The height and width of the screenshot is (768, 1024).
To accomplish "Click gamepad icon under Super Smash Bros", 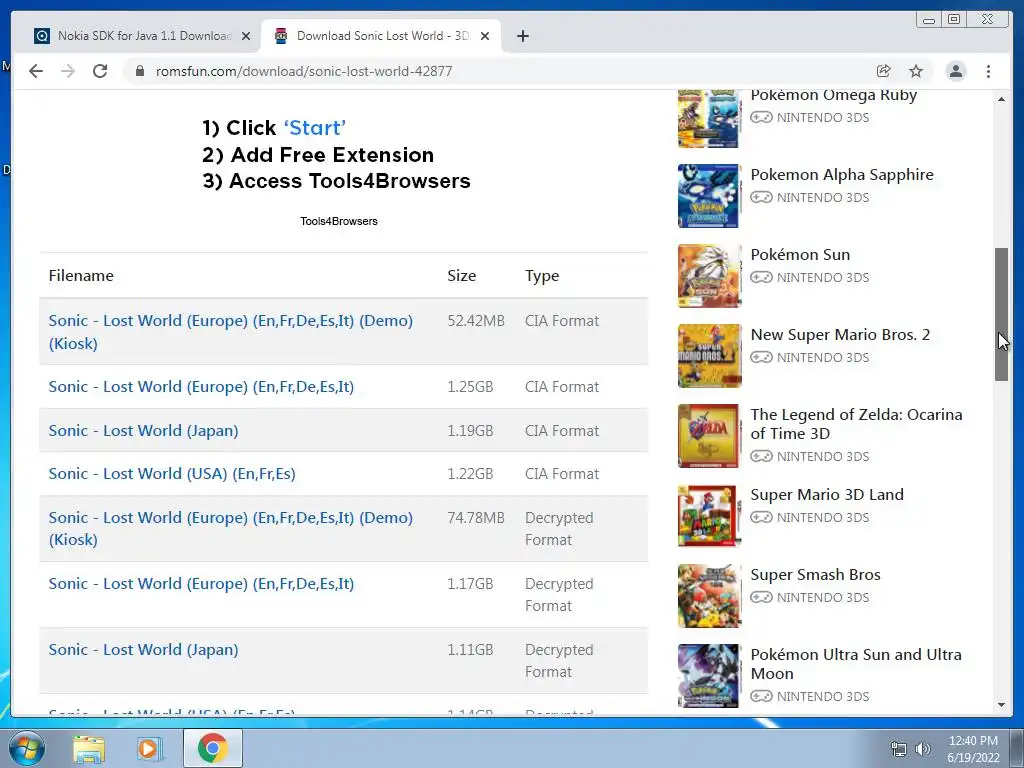I will point(761,598).
